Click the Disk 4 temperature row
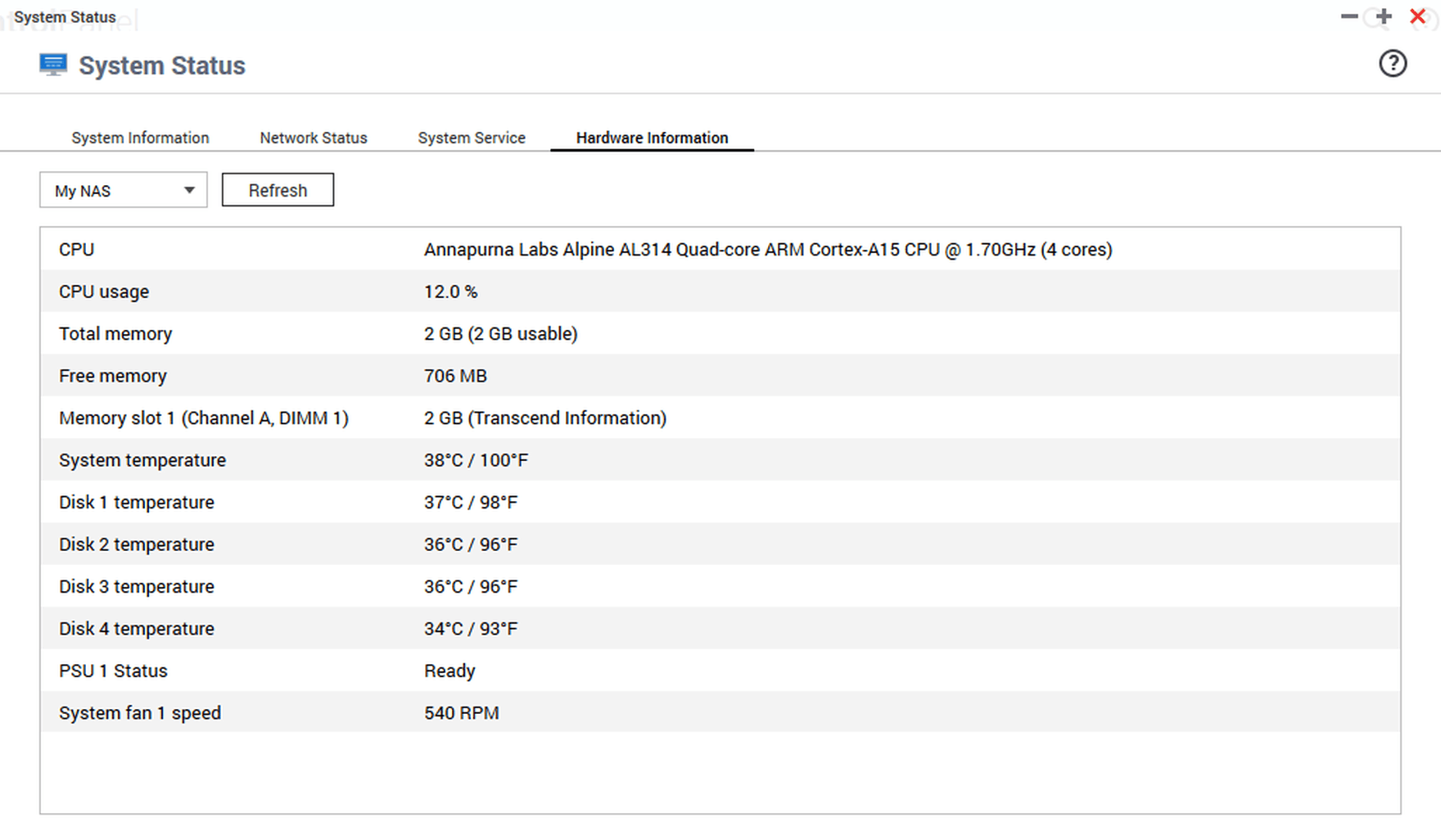Viewport: 1441px width, 840px height. tap(719, 629)
